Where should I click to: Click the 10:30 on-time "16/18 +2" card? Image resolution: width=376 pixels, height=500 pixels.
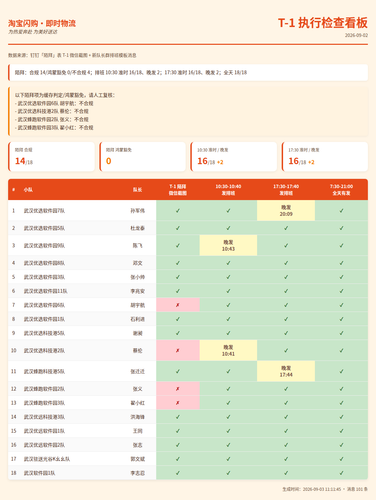(234, 157)
